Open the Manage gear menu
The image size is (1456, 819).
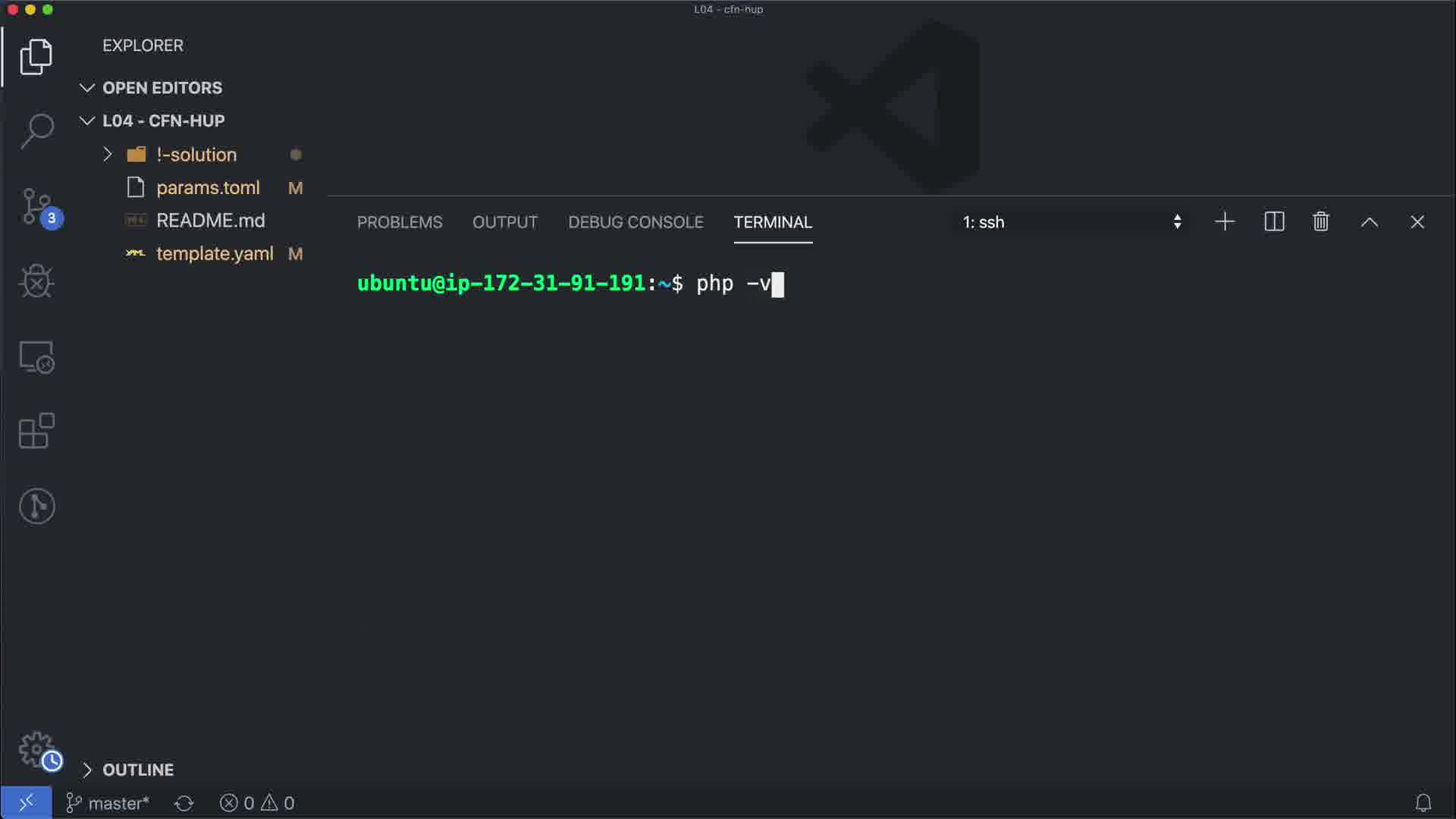(36, 749)
